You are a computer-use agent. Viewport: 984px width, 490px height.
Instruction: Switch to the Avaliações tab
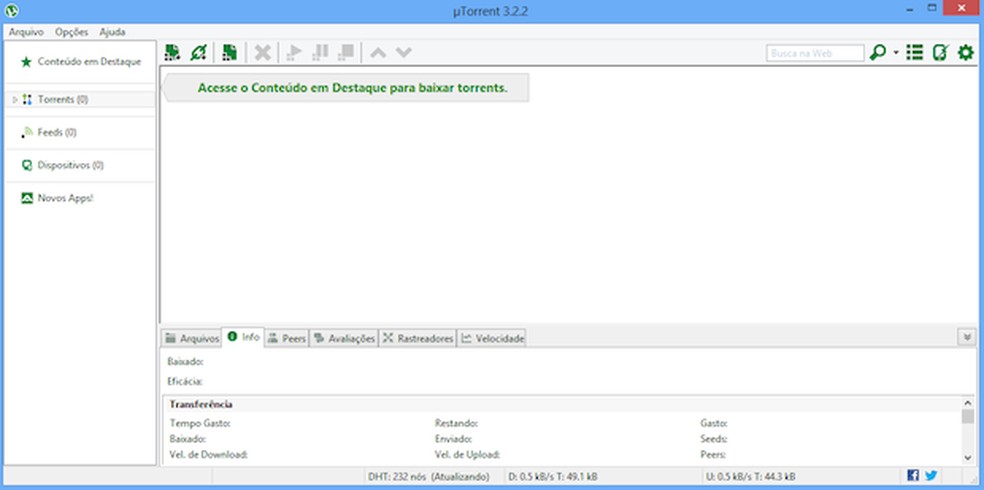pos(344,338)
